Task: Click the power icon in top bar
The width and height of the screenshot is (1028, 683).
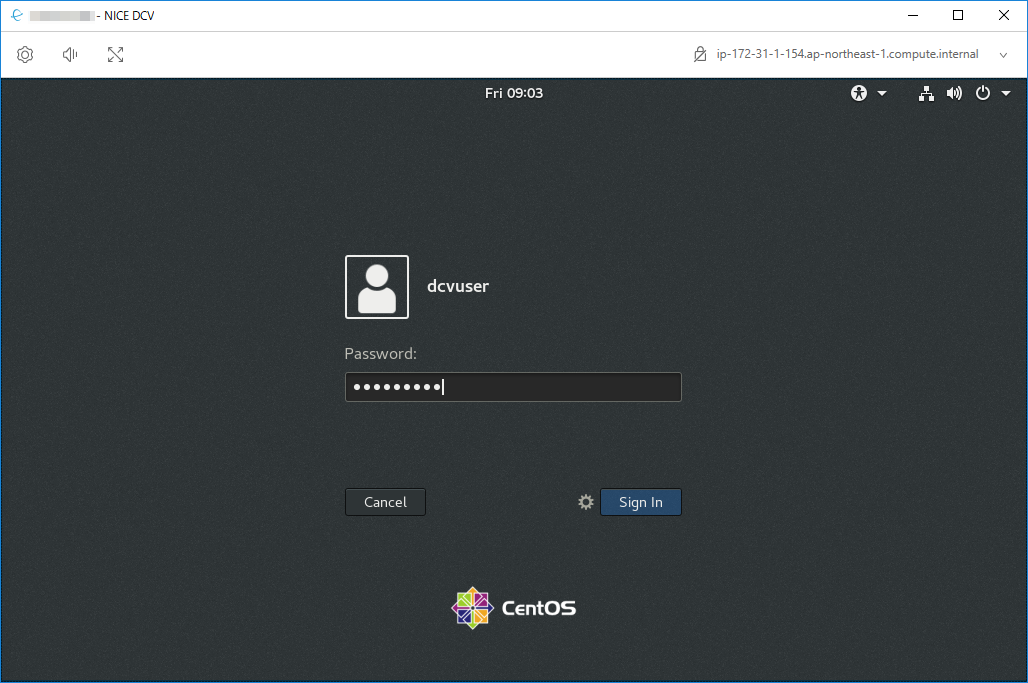Action: click(982, 93)
